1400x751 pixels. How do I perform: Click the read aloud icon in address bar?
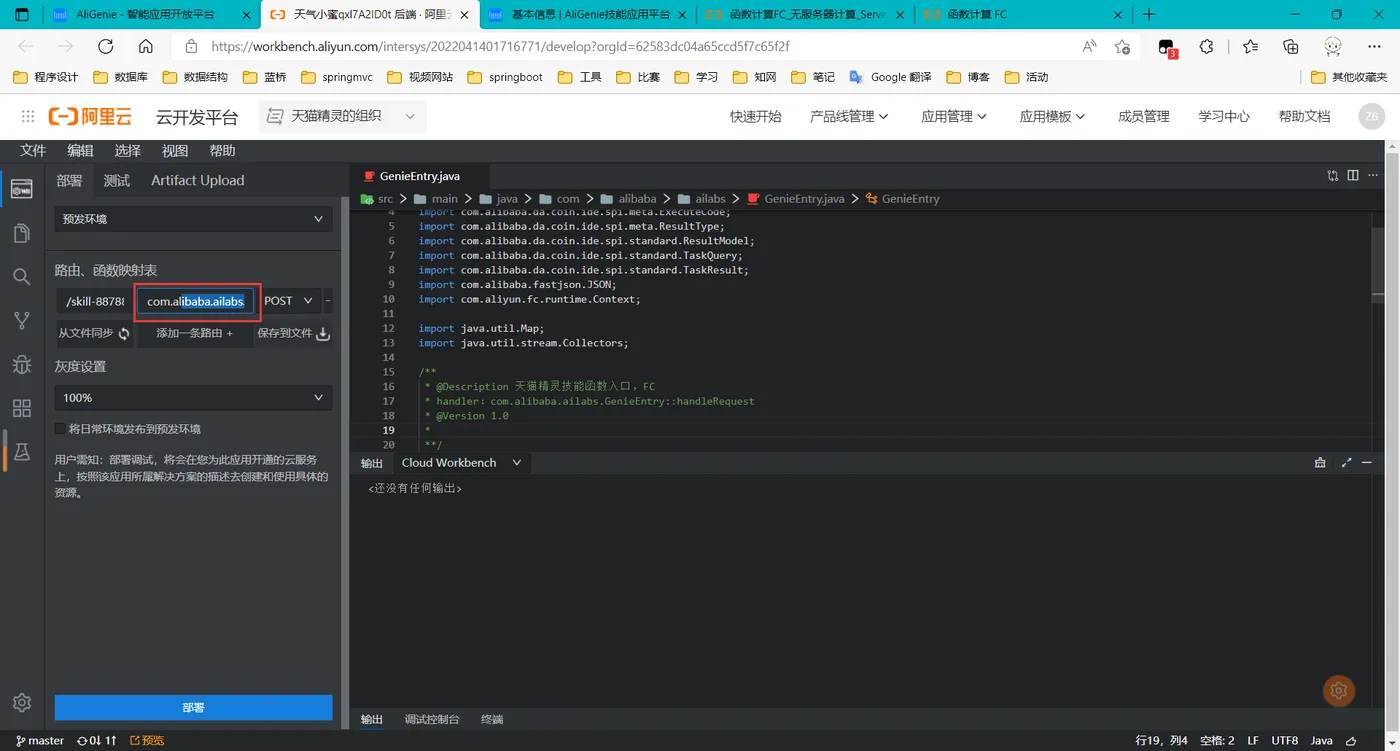pos(1090,47)
